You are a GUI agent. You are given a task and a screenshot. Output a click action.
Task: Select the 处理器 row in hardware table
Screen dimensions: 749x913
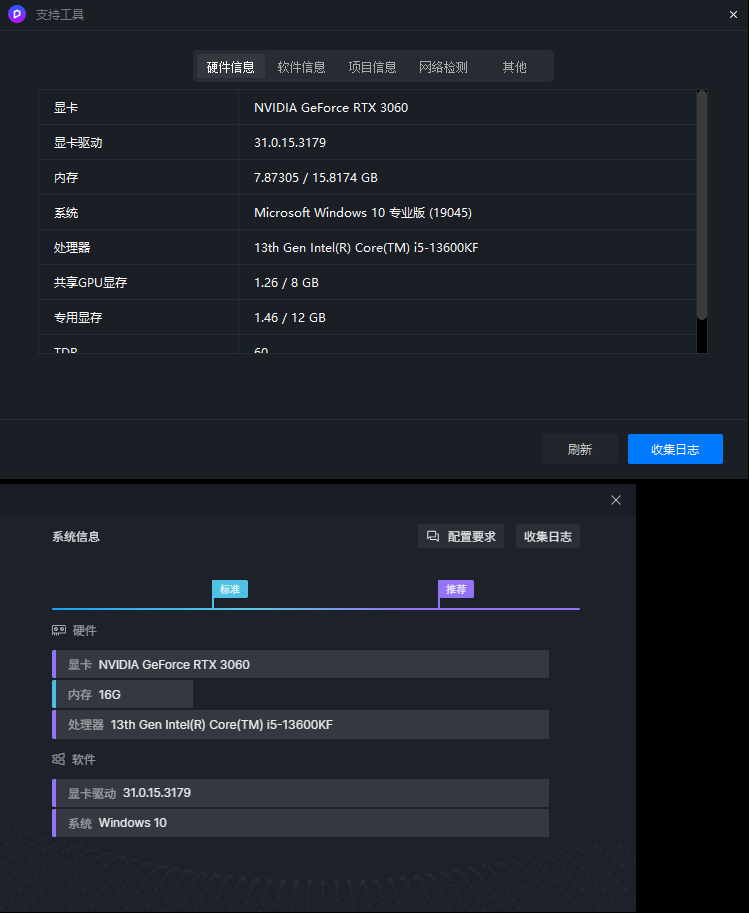[367, 247]
